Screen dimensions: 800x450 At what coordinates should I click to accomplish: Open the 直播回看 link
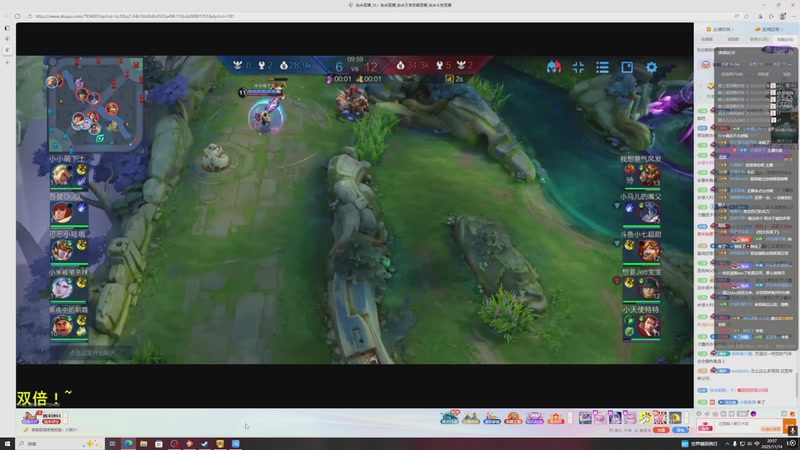coord(768,29)
